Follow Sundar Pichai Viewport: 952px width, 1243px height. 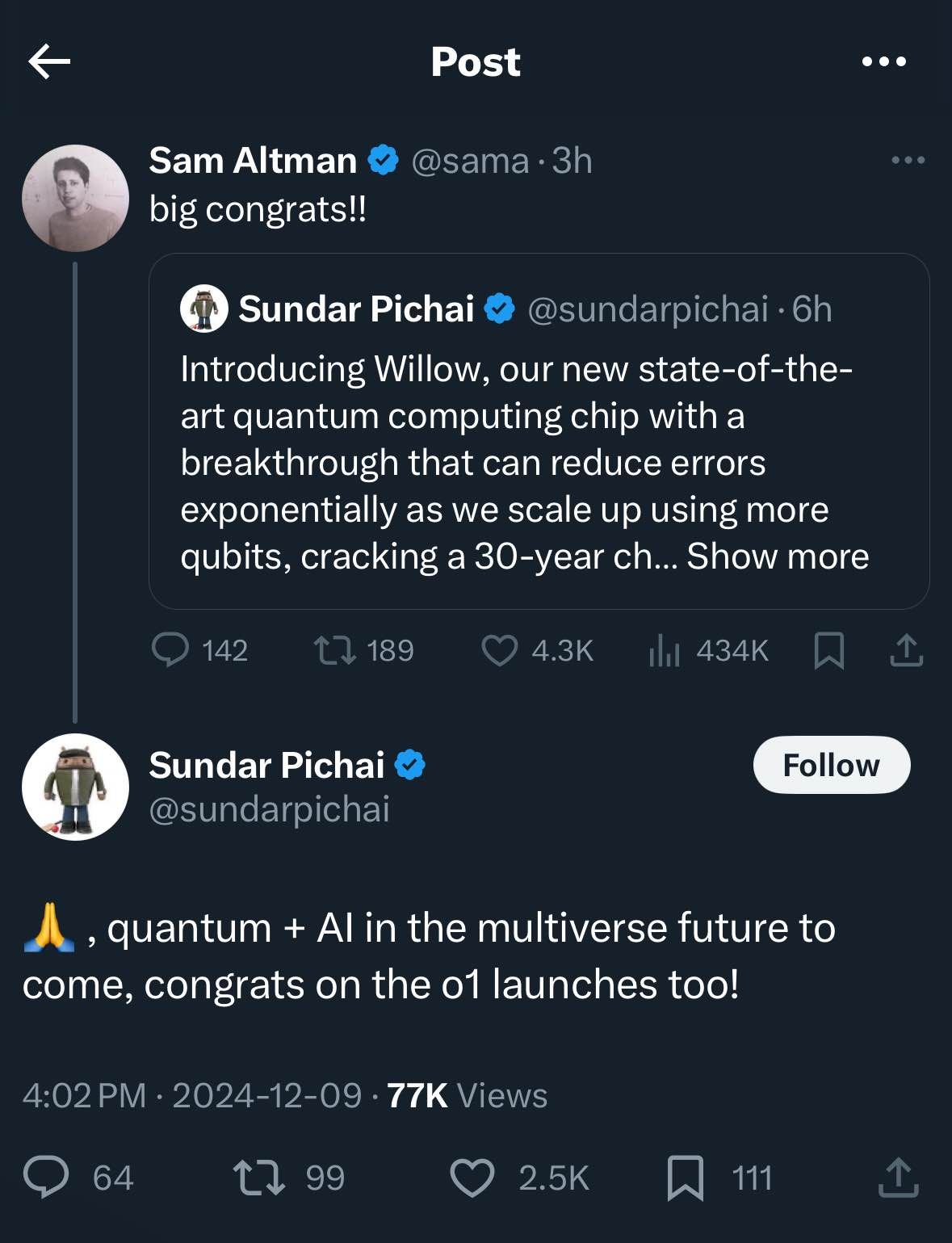coord(831,765)
